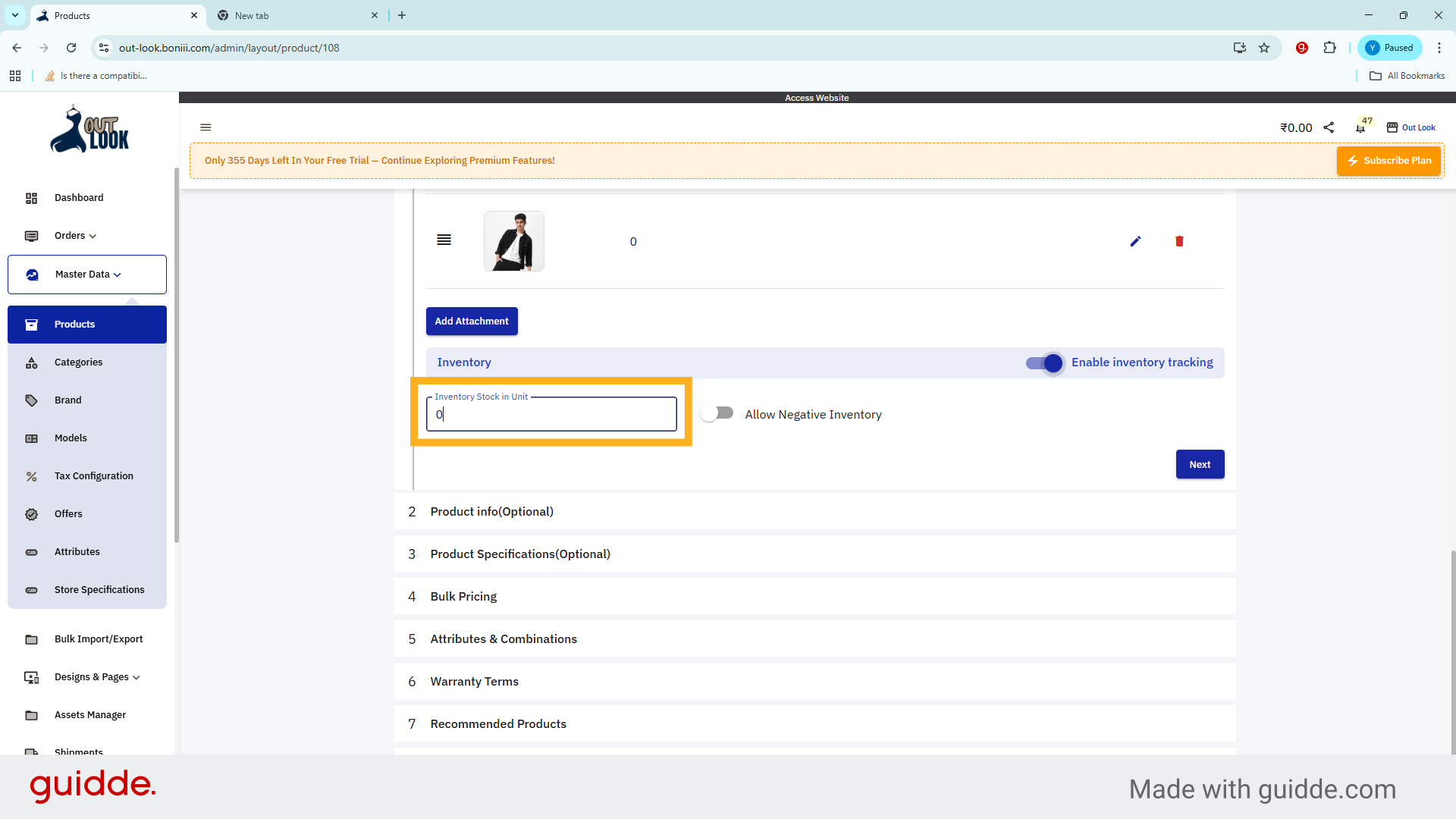Open browser extensions puzzle icon
1456x819 pixels.
[1329, 48]
